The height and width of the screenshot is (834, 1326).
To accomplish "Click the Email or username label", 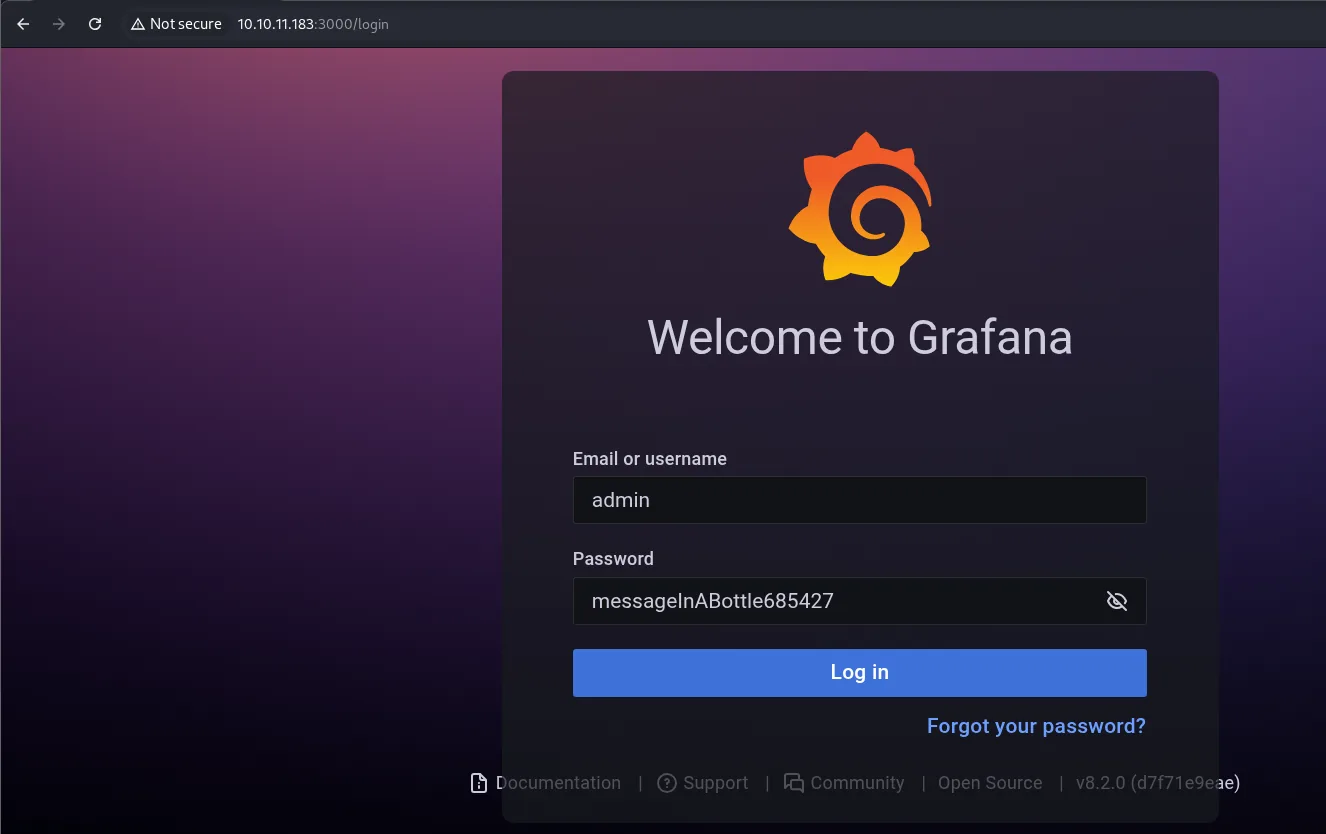I will (x=650, y=459).
